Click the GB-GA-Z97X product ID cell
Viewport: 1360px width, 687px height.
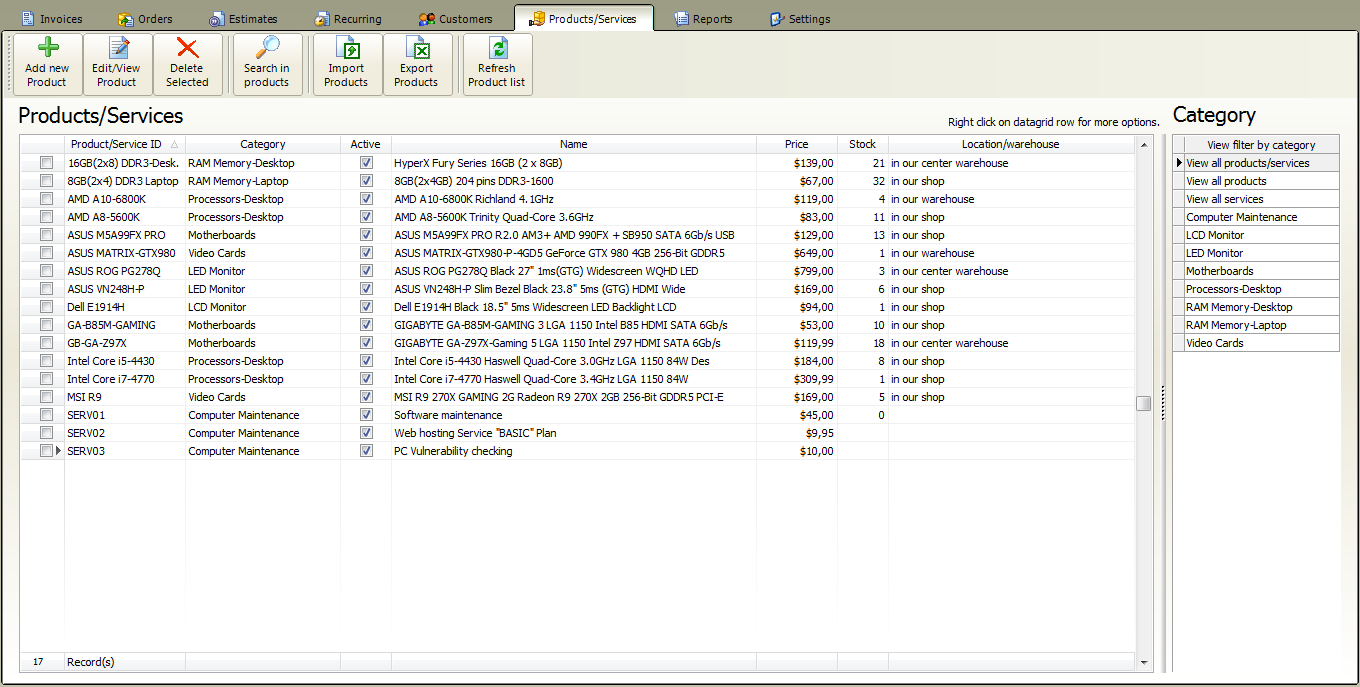[x=125, y=343]
